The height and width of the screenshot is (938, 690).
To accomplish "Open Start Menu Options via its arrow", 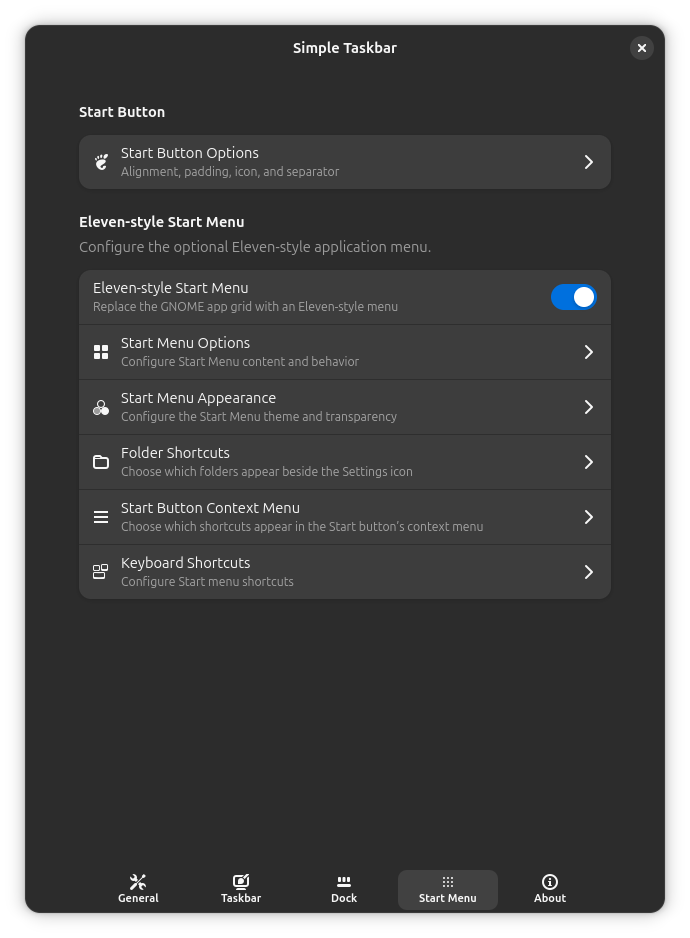I will point(589,352).
